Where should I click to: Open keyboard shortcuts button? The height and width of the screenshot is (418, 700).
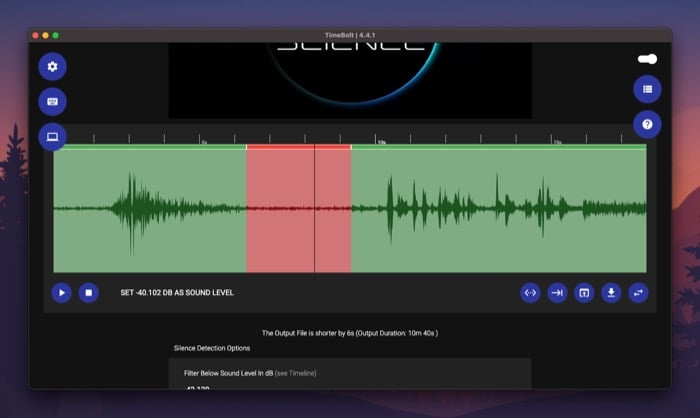coord(52,101)
